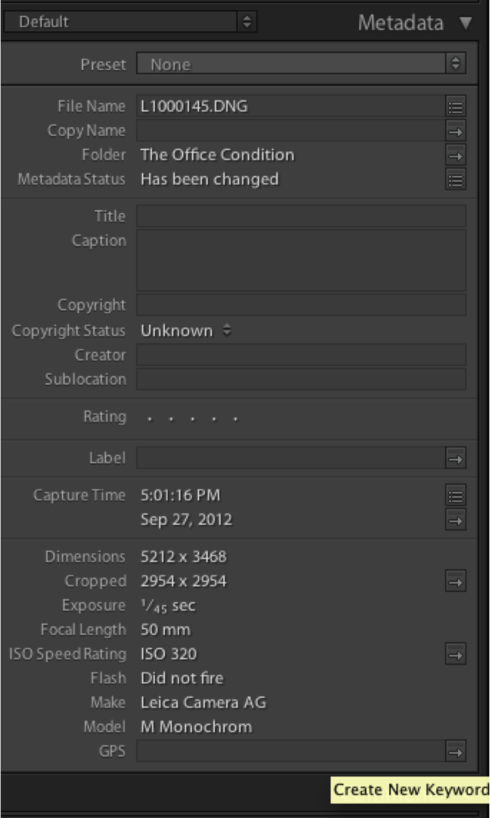
Task: Click into the Caption text area
Action: [x=301, y=260]
